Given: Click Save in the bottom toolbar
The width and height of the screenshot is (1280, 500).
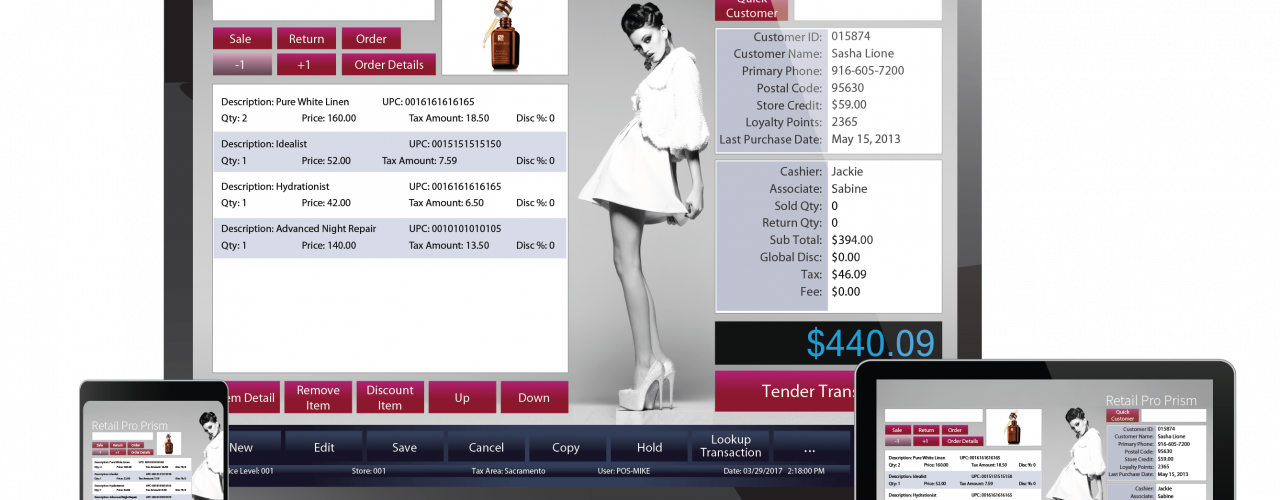Looking at the screenshot, I should [405, 447].
